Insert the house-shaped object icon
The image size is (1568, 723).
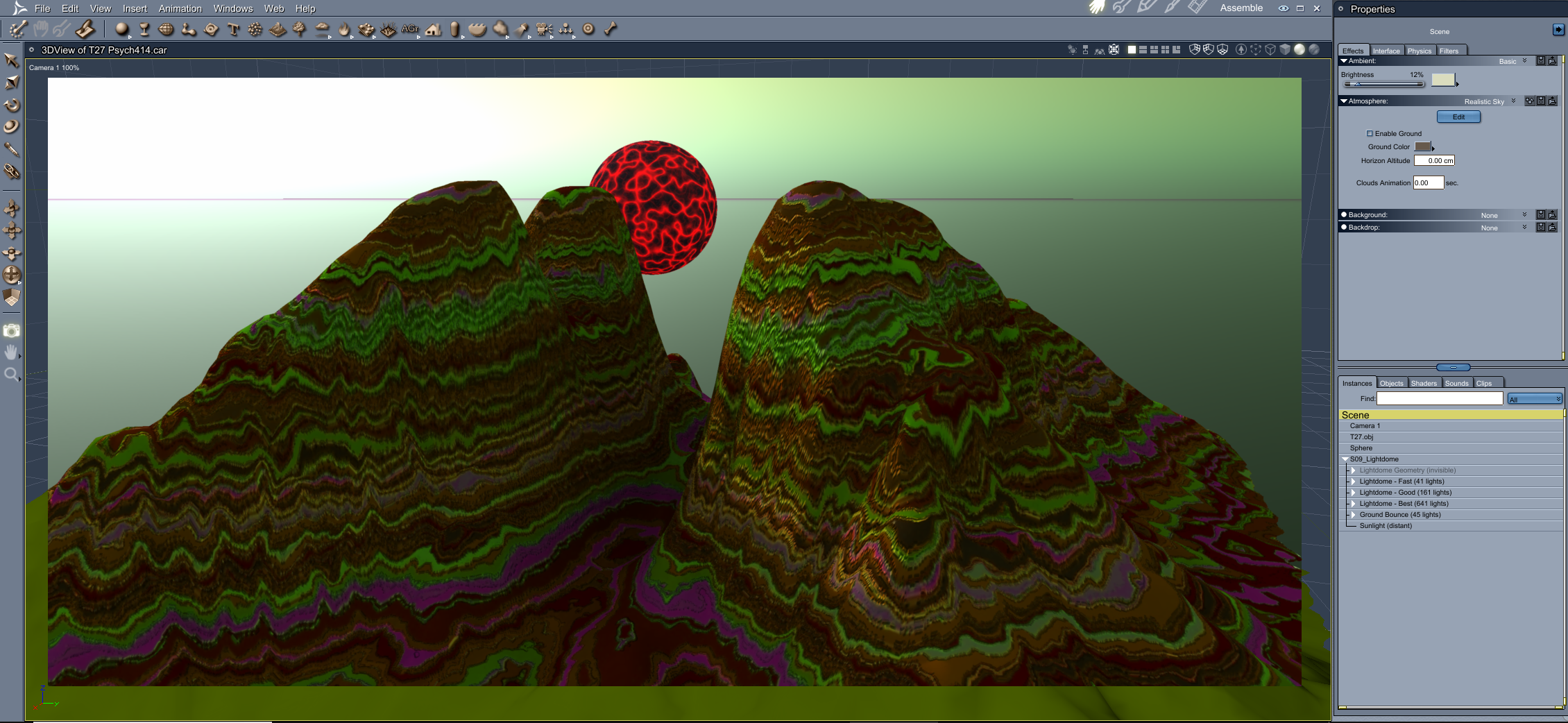[434, 29]
